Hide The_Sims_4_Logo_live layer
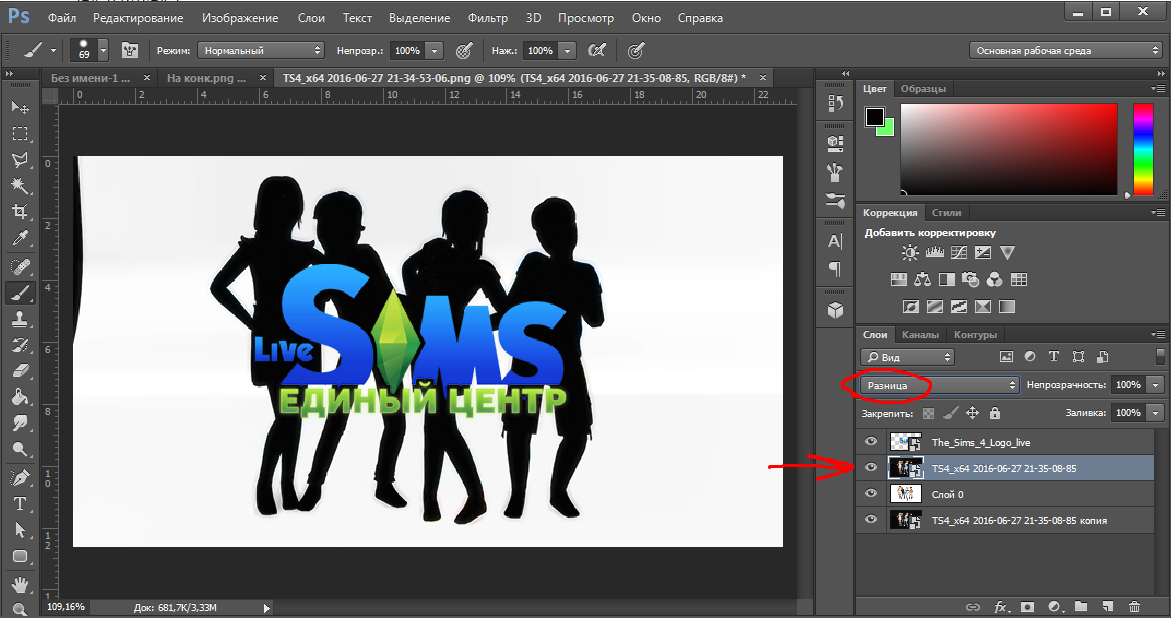 [x=871, y=442]
